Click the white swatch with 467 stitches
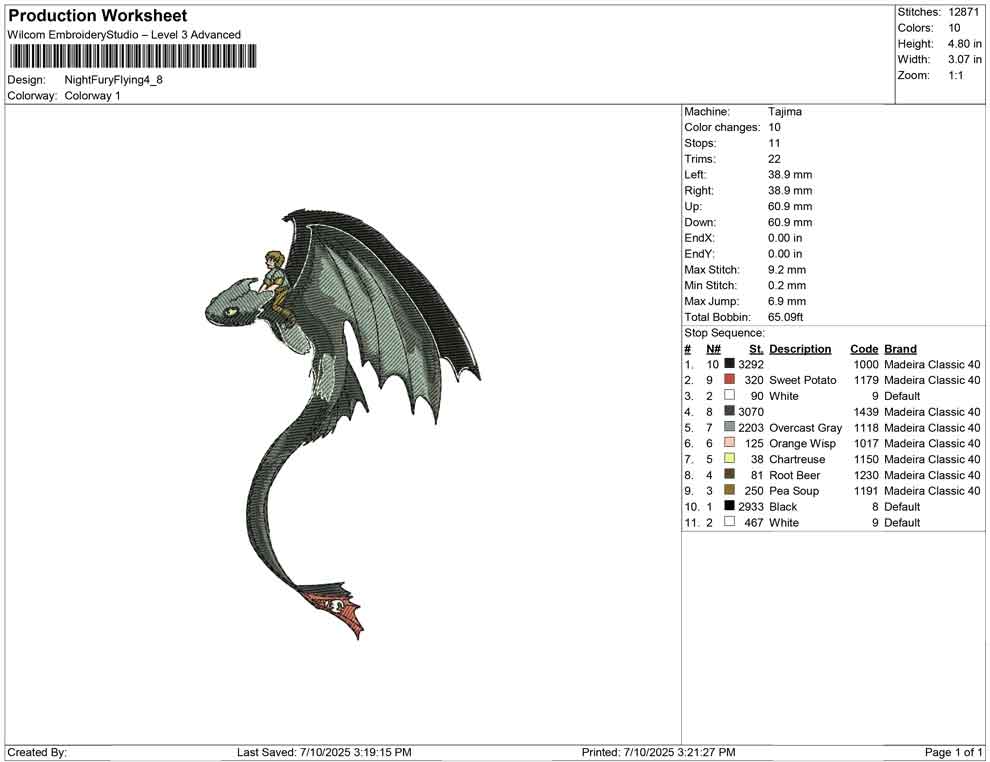Image resolution: width=990 pixels, height=762 pixels. coord(729,521)
